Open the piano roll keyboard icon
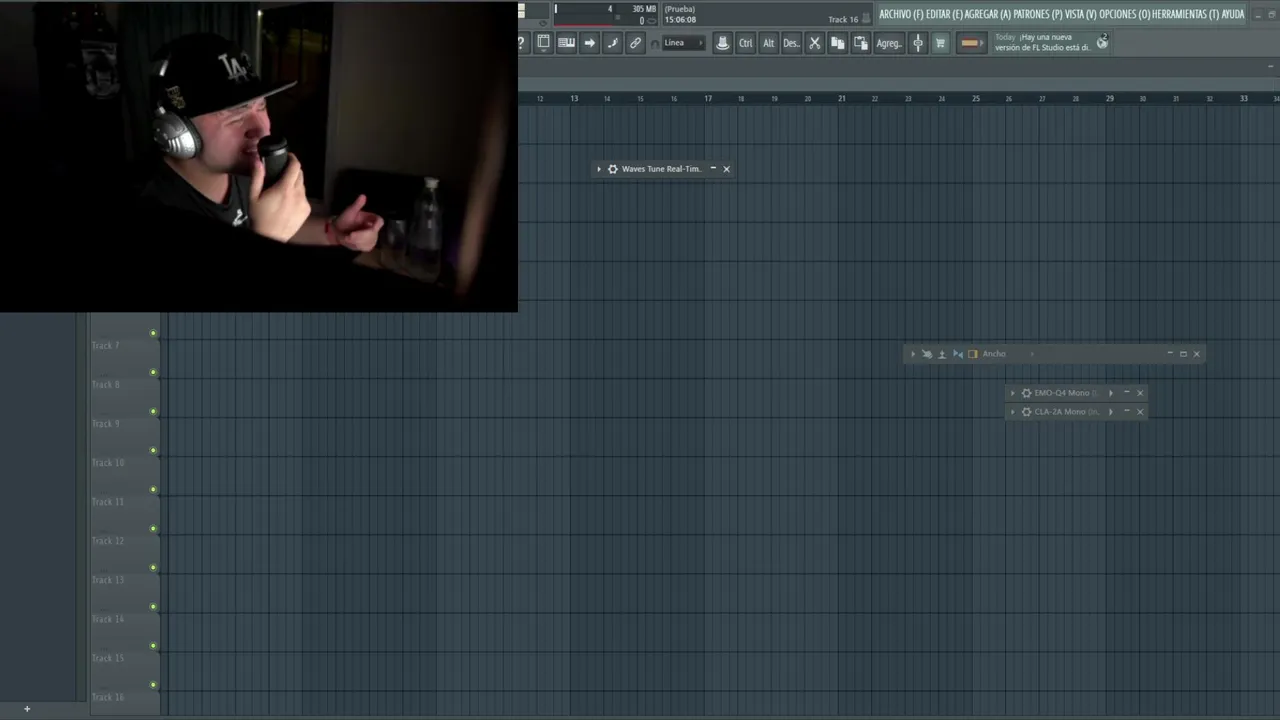The height and width of the screenshot is (720, 1280). click(x=566, y=43)
